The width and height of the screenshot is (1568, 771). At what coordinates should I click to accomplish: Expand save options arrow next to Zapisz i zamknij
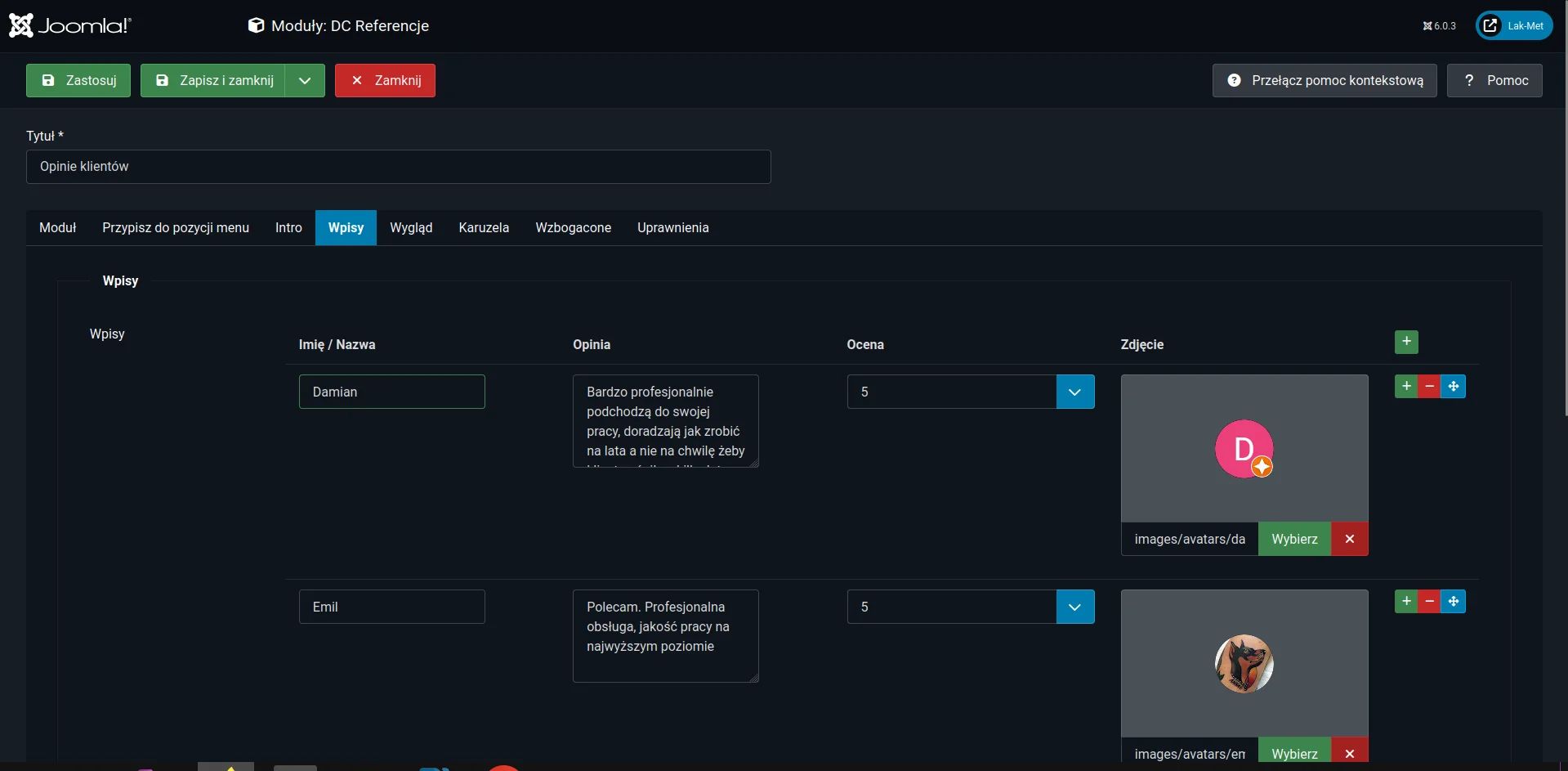(305, 80)
